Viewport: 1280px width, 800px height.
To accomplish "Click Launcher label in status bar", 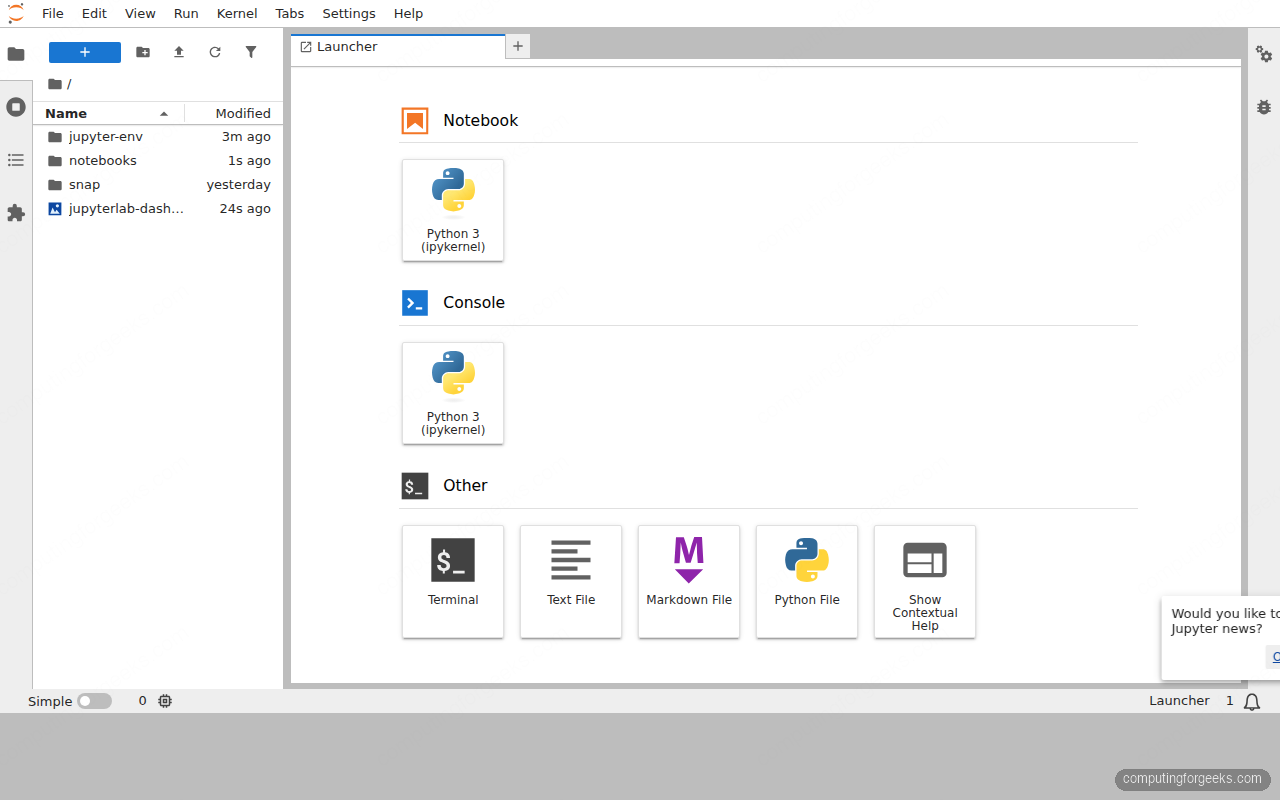I will (1179, 701).
